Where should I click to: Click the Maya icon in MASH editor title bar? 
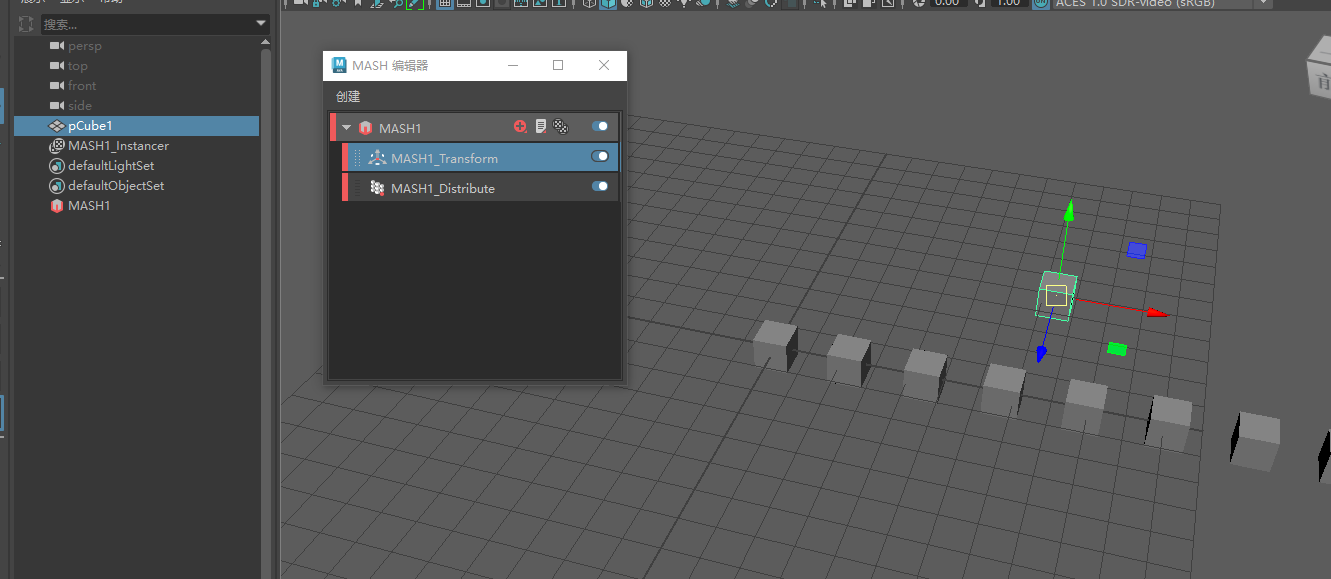(340, 66)
